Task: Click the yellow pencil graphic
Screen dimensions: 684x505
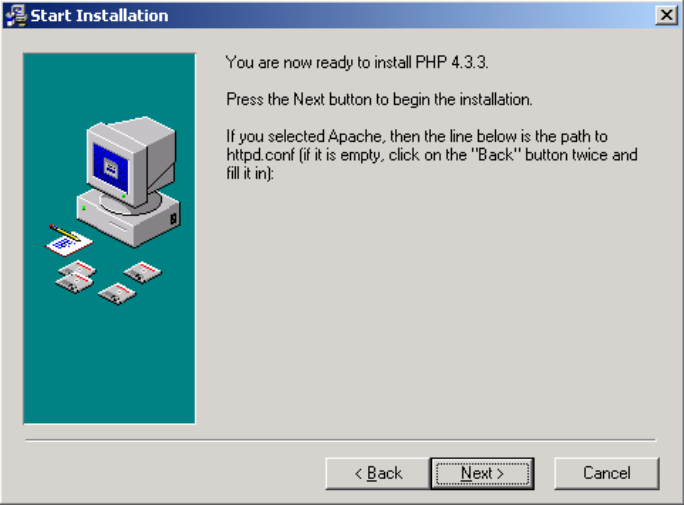Action: pyautogui.click(x=65, y=232)
